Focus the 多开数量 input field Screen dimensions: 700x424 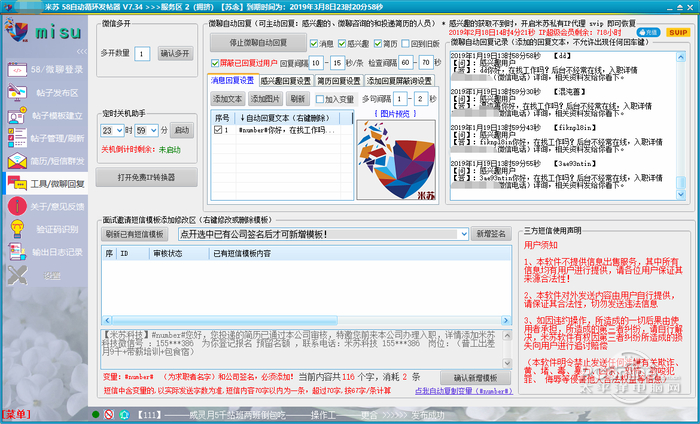[x=142, y=54]
